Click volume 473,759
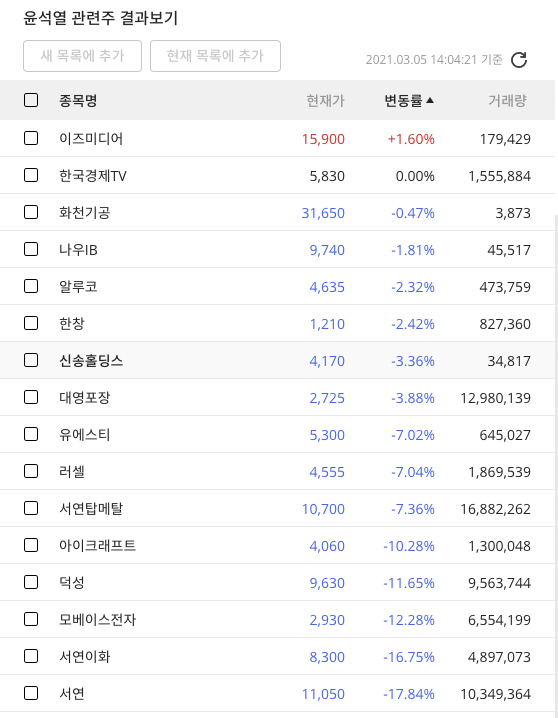 pyautogui.click(x=505, y=288)
